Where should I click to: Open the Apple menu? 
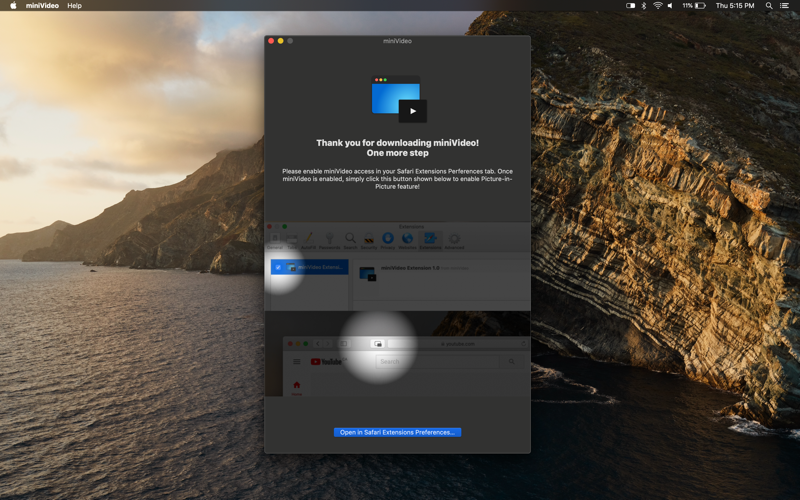pyautogui.click(x=13, y=6)
